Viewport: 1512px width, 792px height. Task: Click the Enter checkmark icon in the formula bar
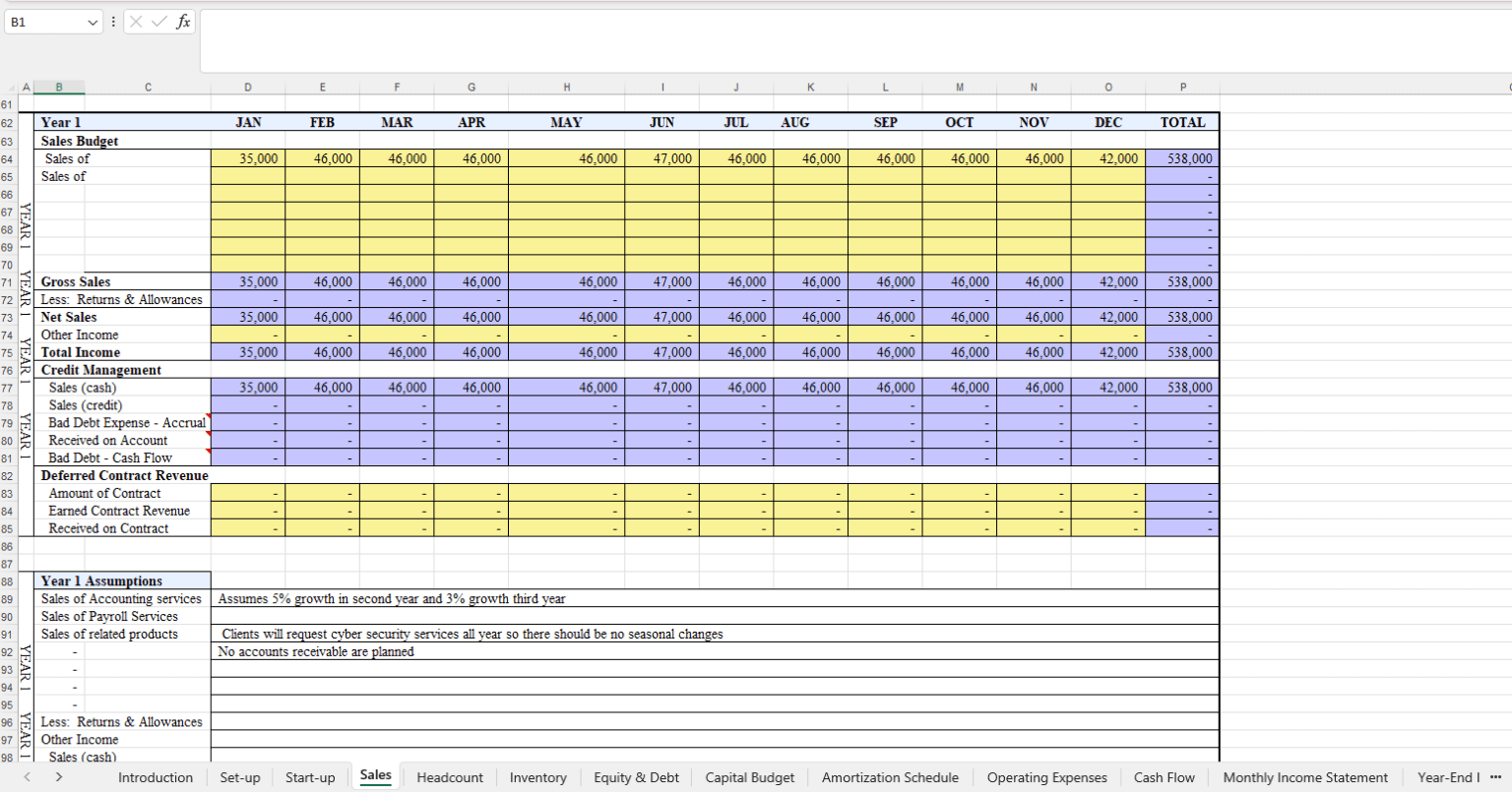[158, 21]
